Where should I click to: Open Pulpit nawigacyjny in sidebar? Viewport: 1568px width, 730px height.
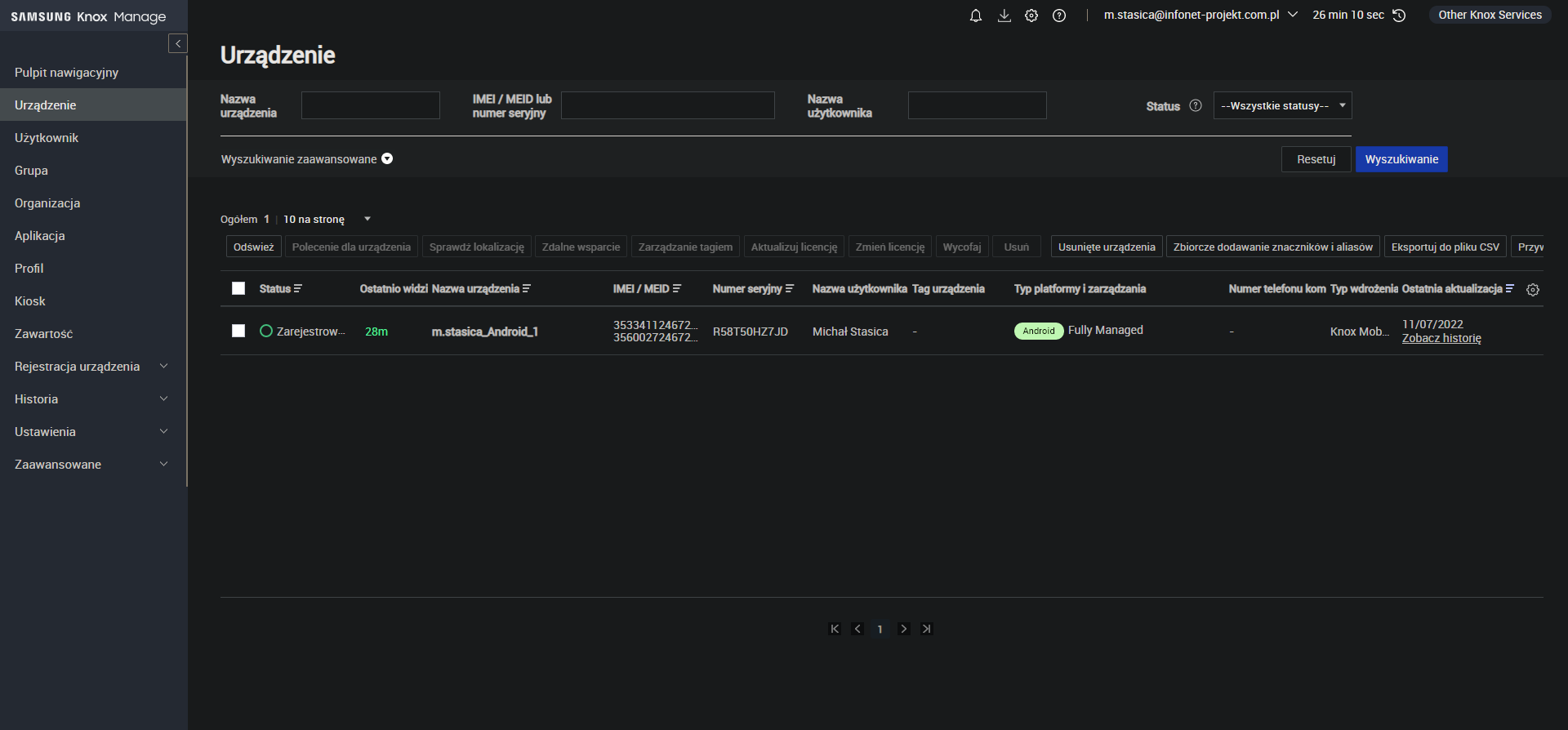coord(66,73)
